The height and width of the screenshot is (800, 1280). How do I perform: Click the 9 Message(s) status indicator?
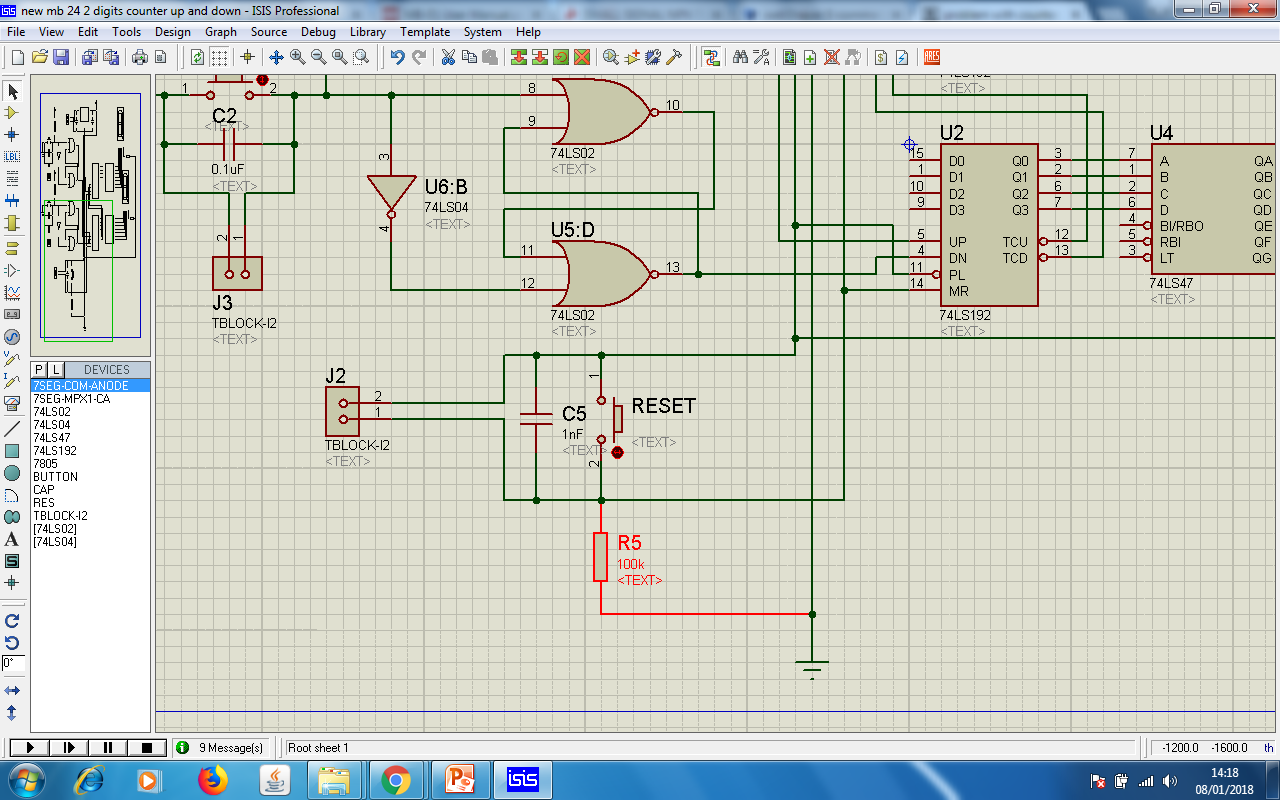point(222,747)
